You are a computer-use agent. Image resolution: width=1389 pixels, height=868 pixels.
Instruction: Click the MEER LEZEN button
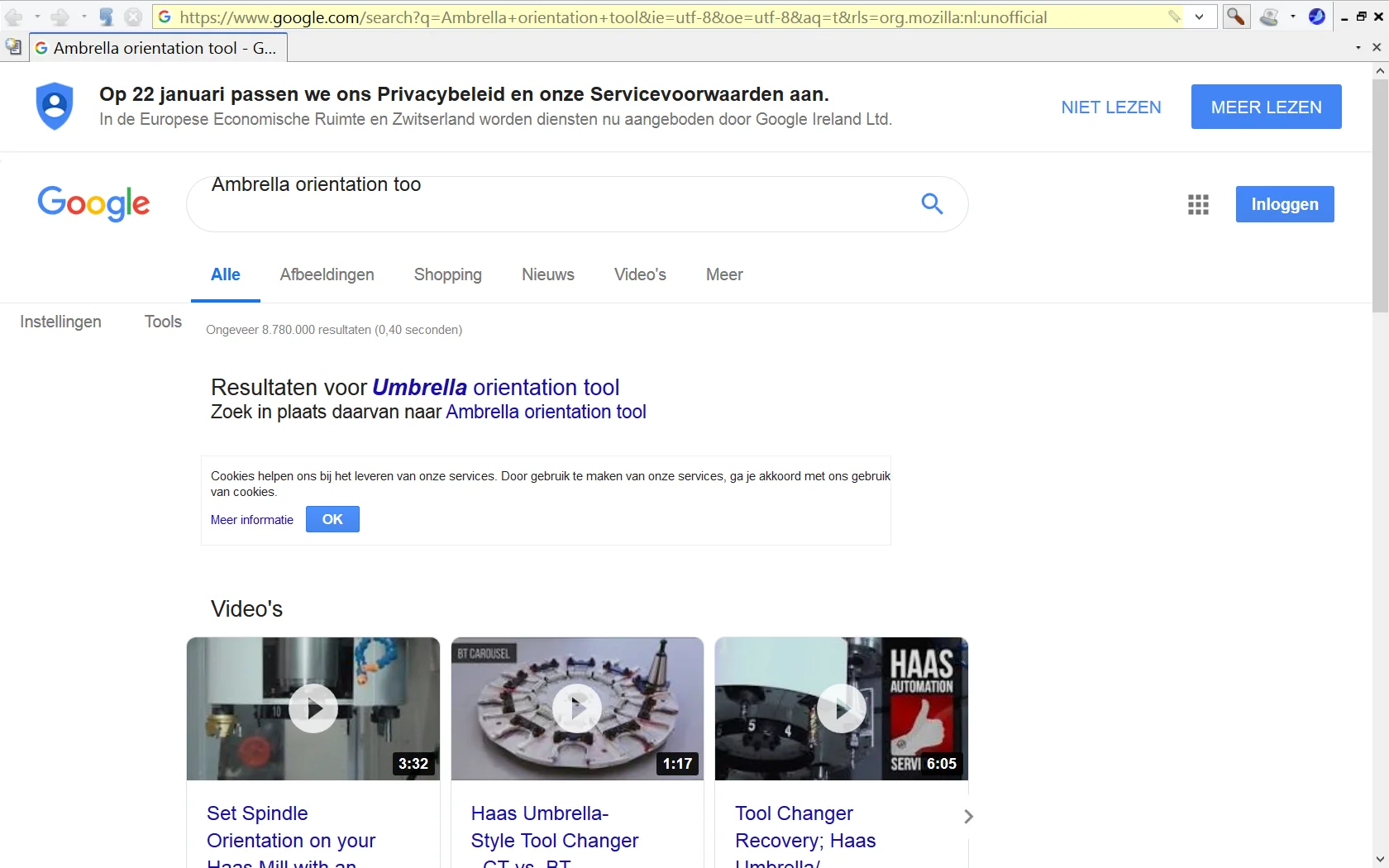pos(1267,107)
